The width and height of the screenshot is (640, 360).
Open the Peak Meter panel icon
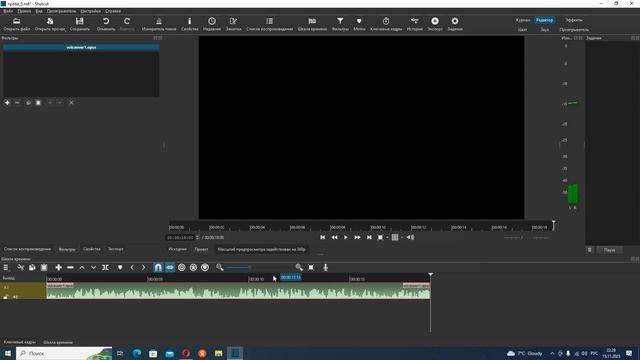pos(159,21)
